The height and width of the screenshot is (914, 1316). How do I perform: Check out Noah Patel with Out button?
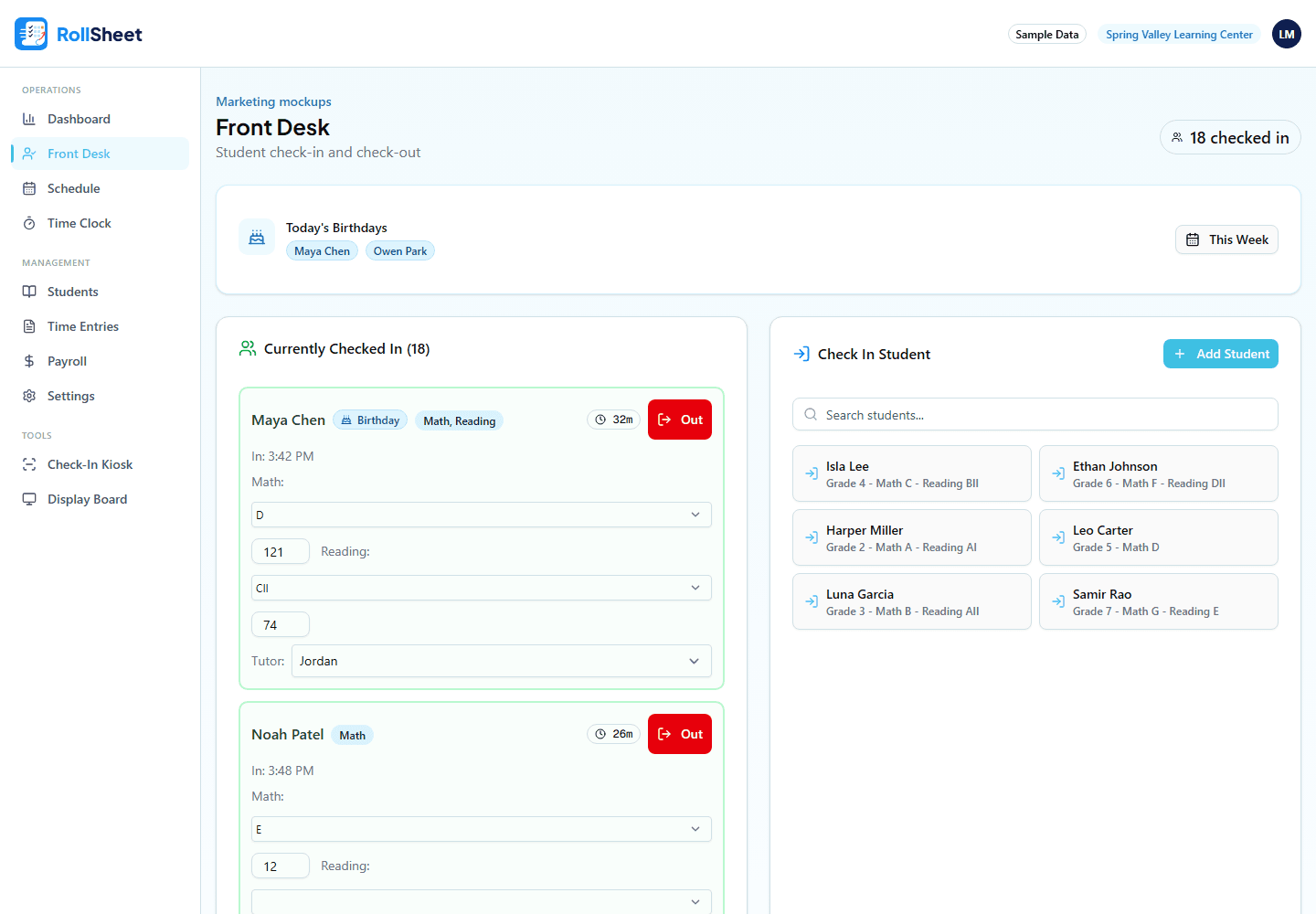click(680, 734)
